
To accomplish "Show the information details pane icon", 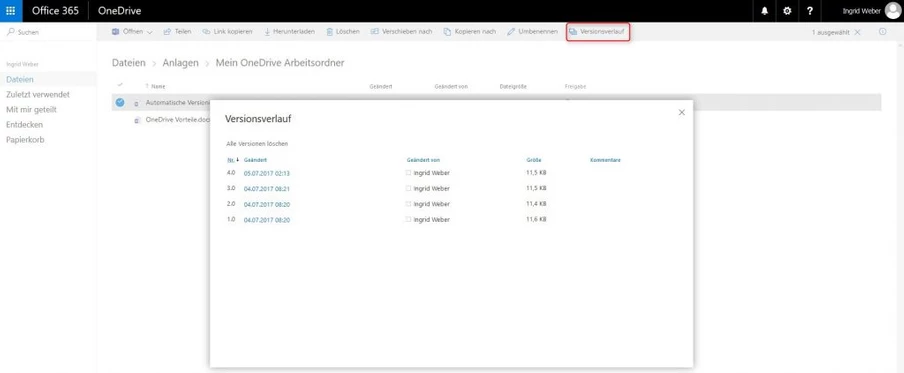I will pos(883,32).
